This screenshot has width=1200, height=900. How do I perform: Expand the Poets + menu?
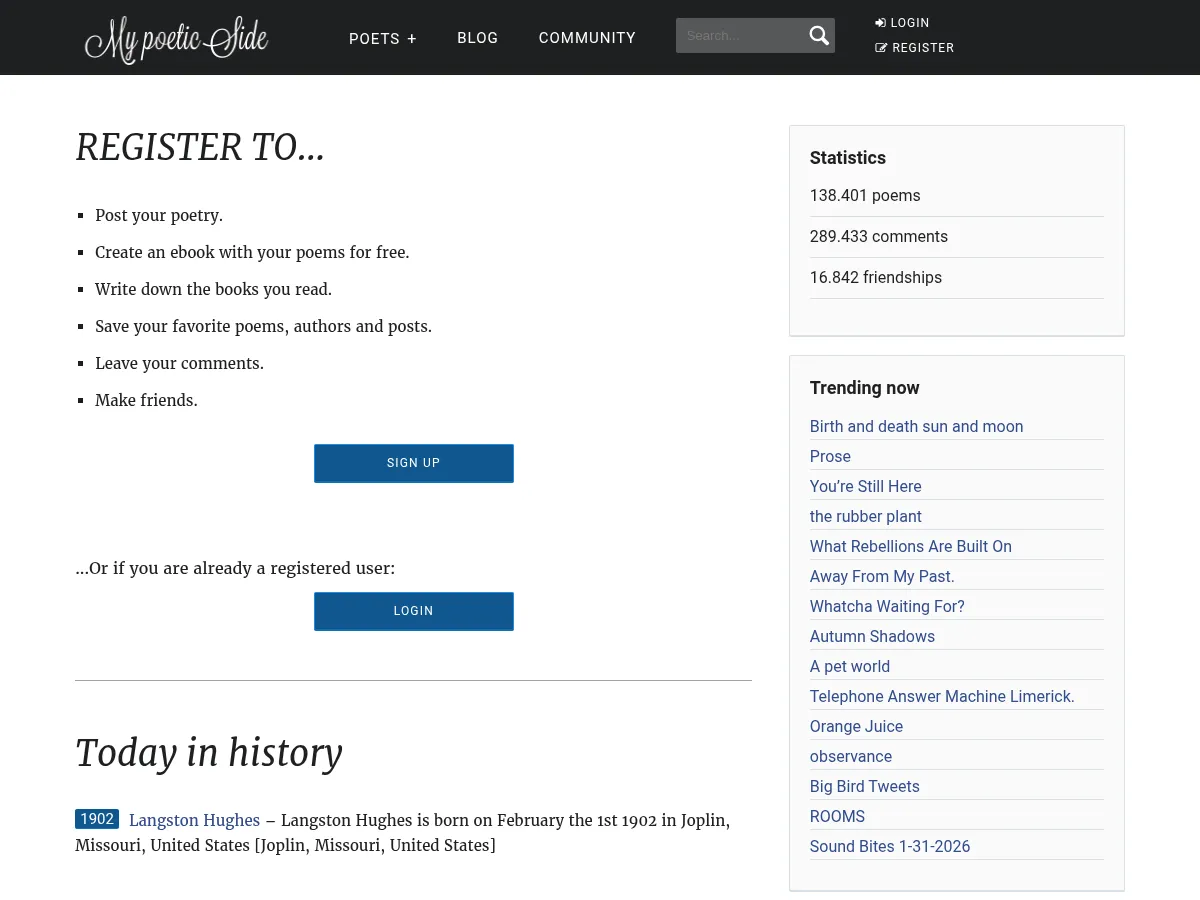point(382,38)
